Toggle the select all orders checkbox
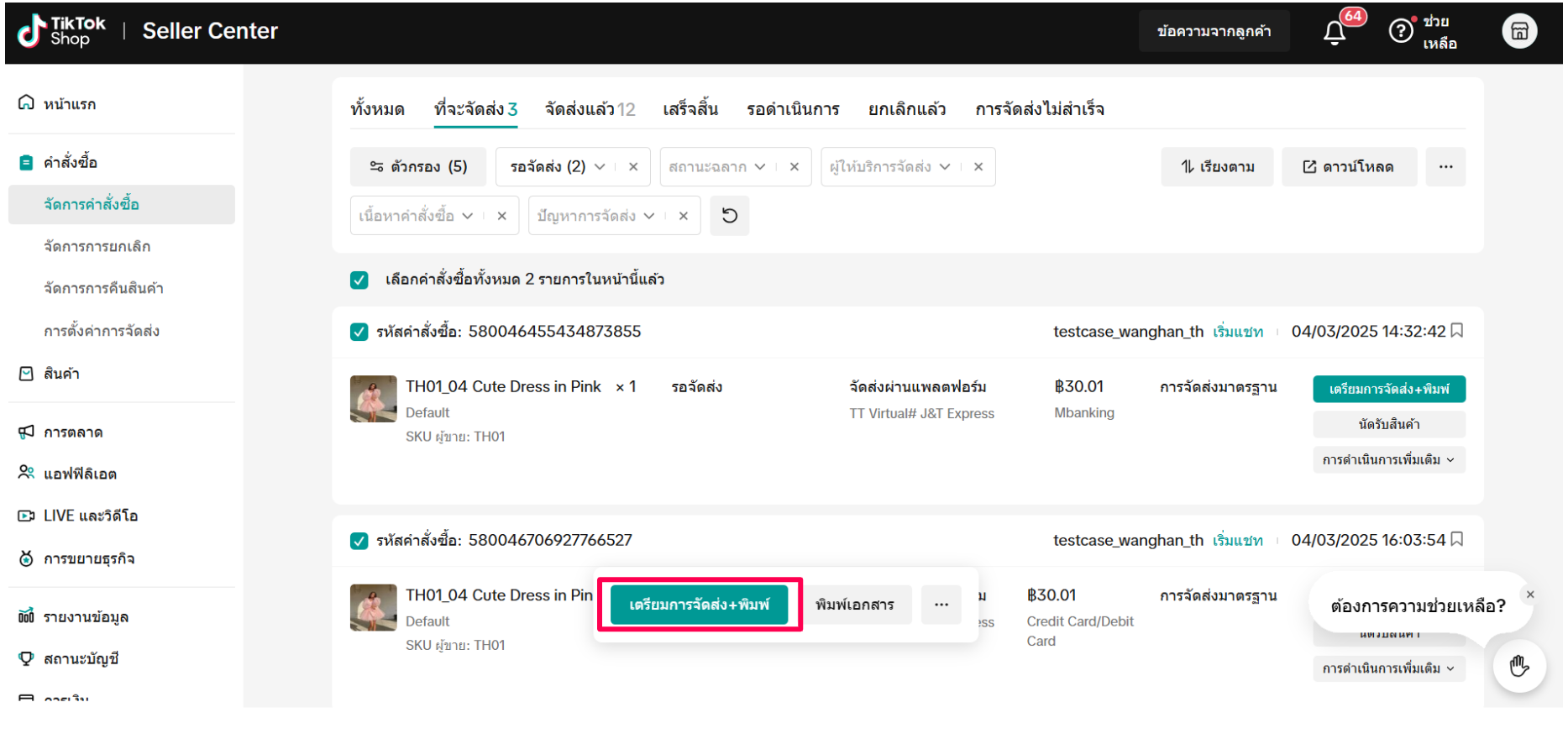This screenshot has width=1568, height=744. click(359, 280)
